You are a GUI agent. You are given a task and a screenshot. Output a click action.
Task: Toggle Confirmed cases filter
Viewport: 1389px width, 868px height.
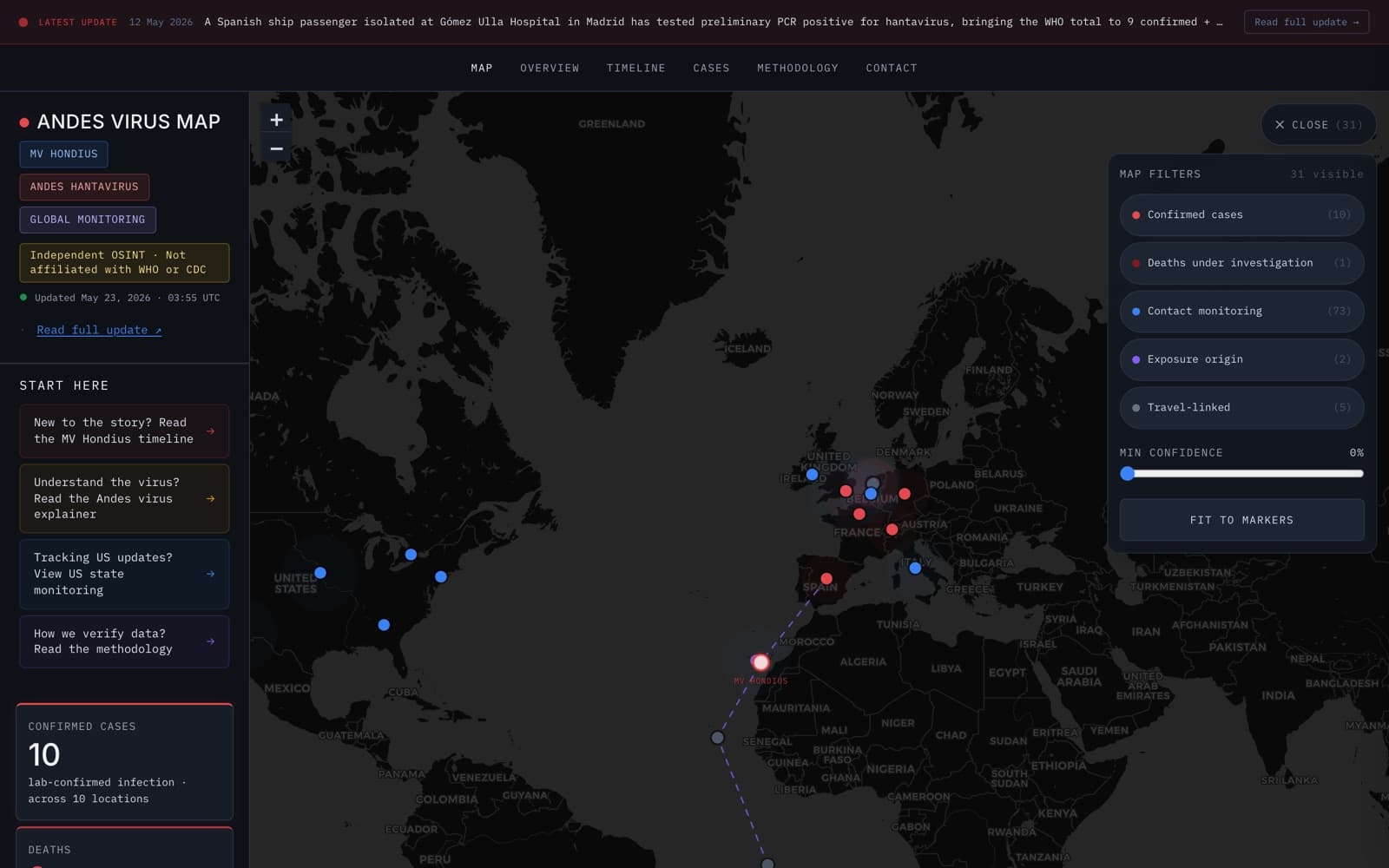(x=1241, y=214)
